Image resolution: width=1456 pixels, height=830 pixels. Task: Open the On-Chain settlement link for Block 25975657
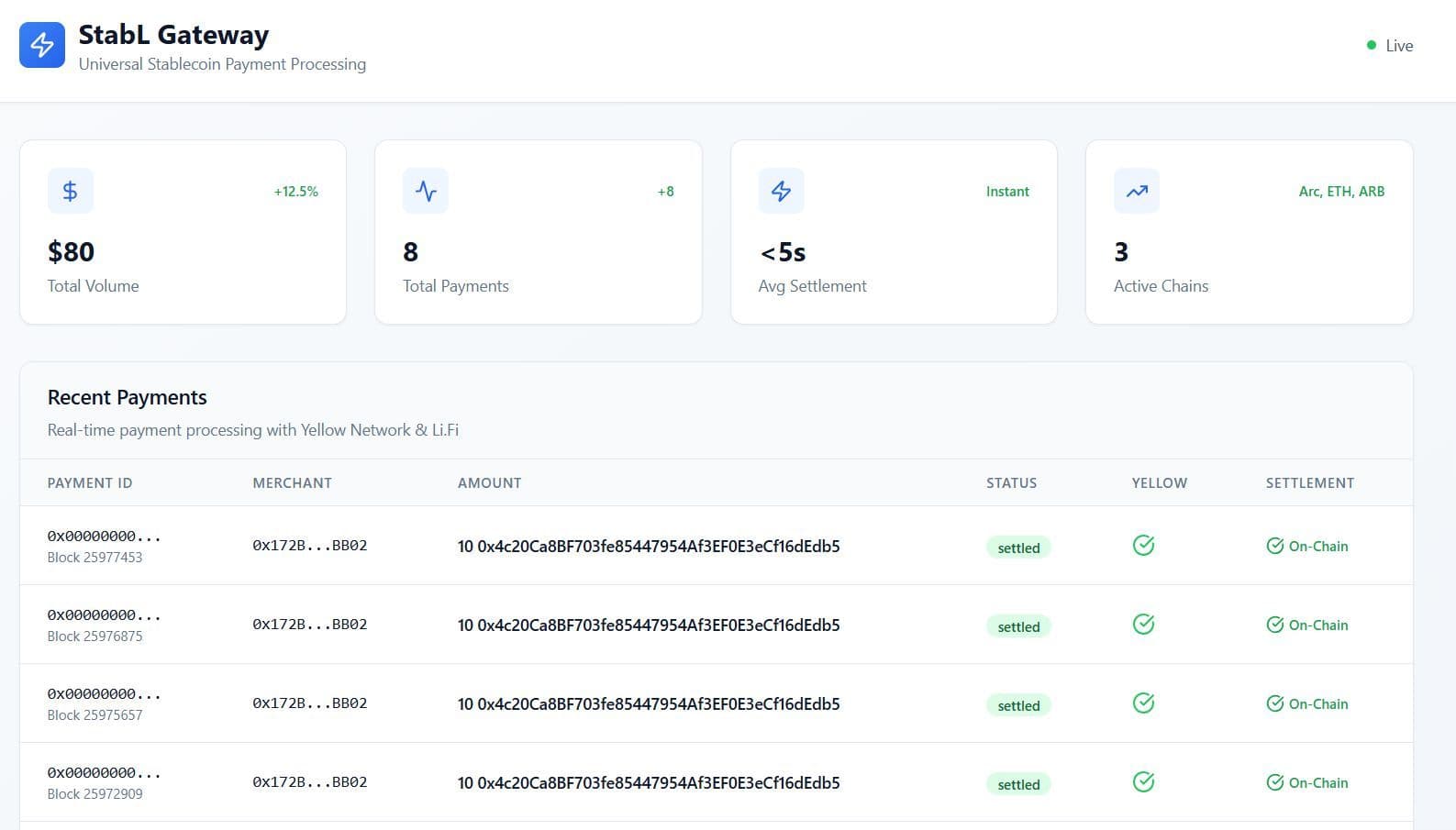[x=1307, y=704]
